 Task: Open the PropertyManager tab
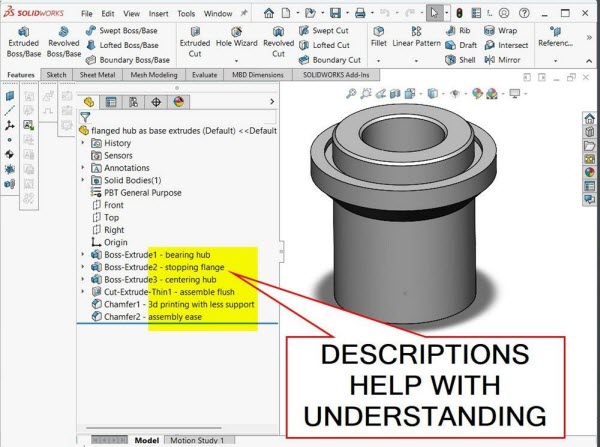coord(111,102)
